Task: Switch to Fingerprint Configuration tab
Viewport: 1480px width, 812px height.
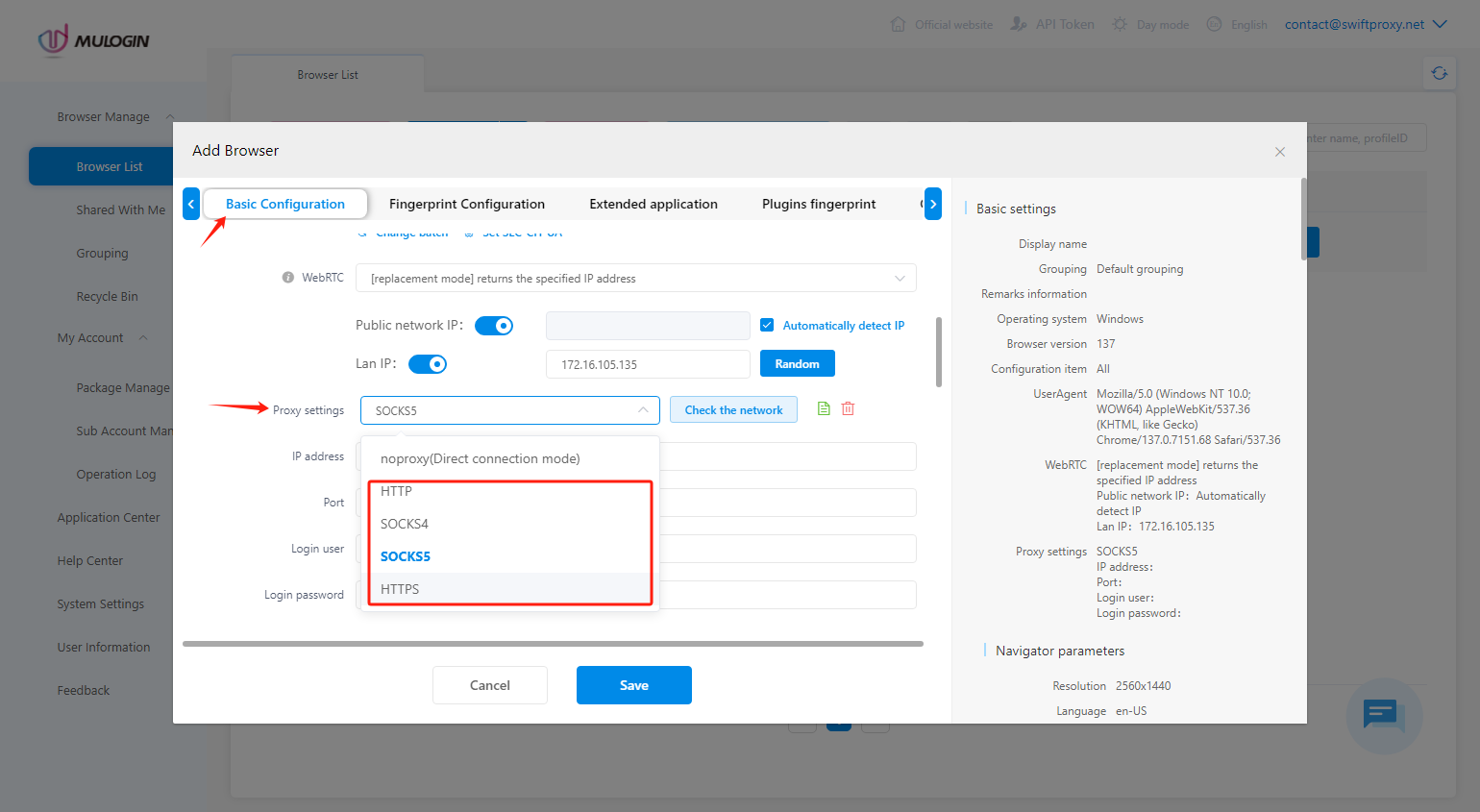Action: [x=466, y=204]
